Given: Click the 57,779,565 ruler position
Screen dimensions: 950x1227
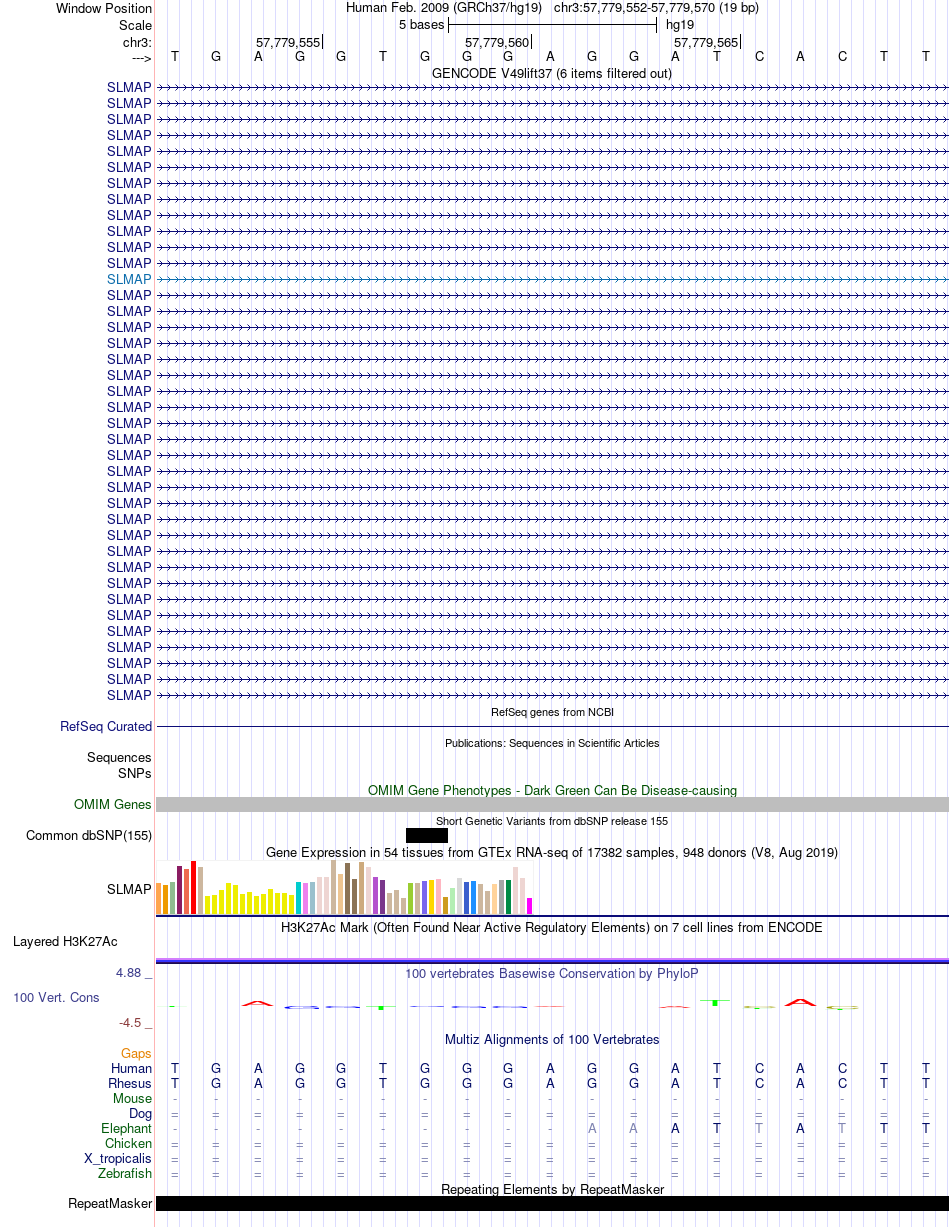Looking at the screenshot, I should (x=706, y=42).
